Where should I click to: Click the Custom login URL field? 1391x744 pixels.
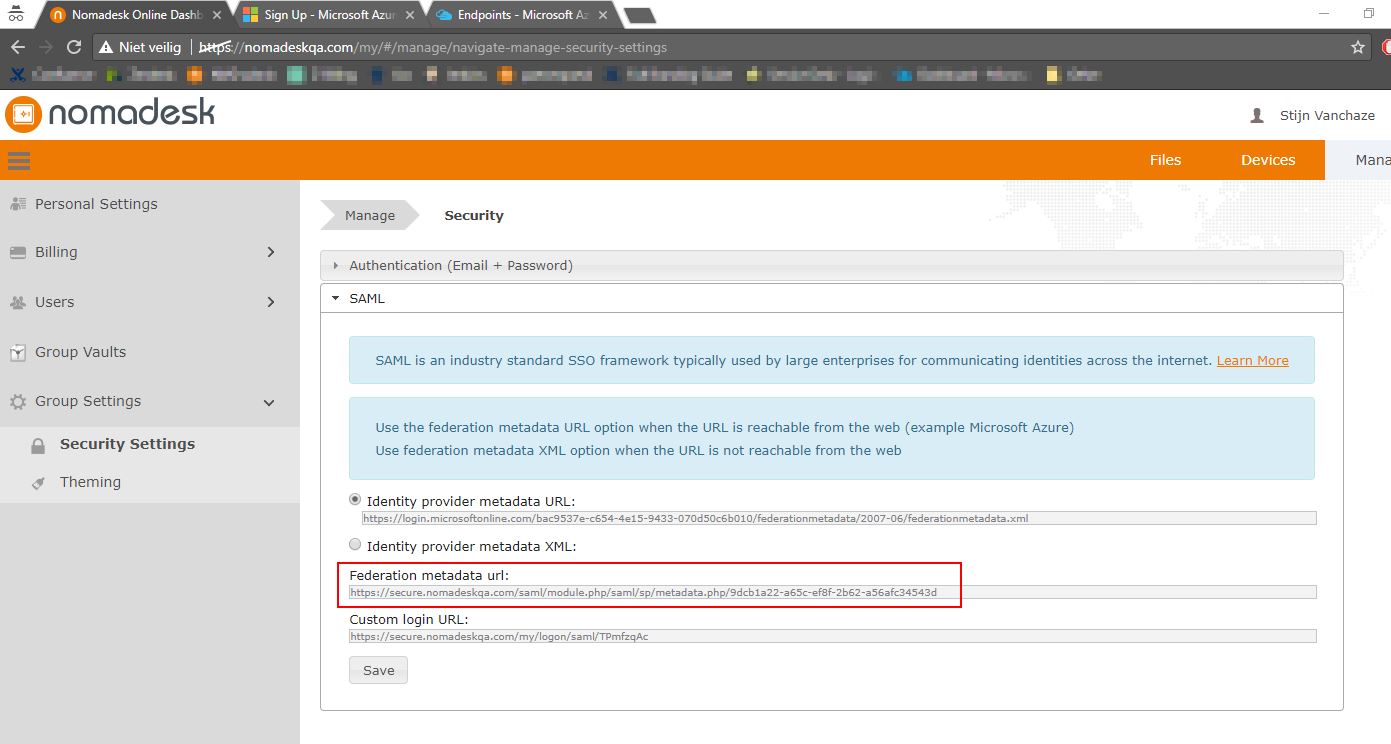click(x=832, y=636)
